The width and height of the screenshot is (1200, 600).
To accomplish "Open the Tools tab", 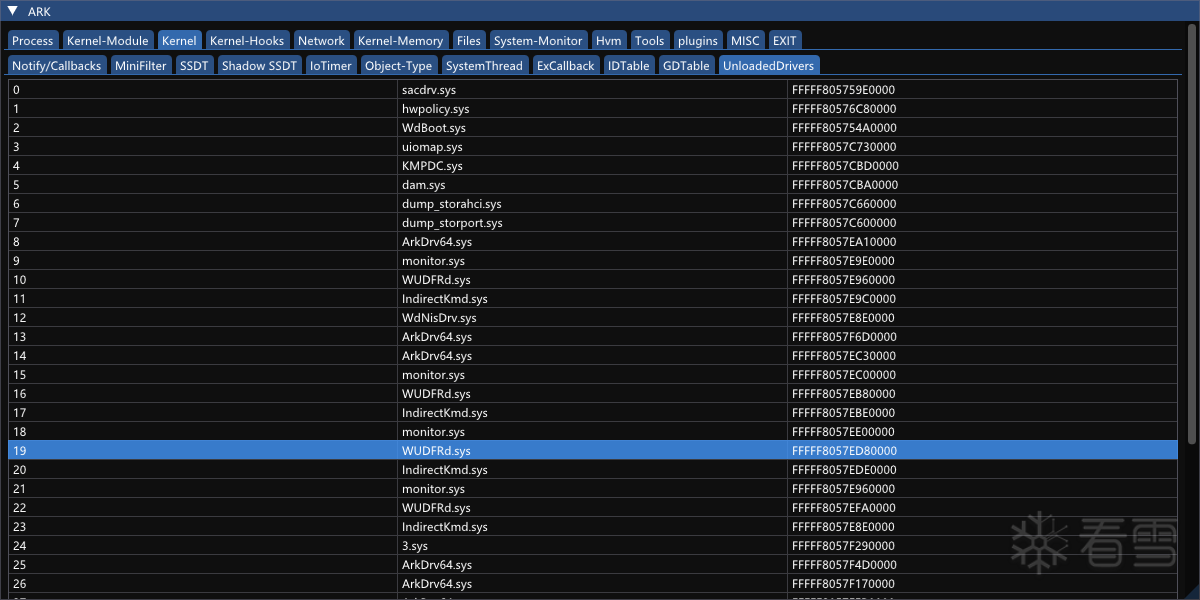I will 649,40.
